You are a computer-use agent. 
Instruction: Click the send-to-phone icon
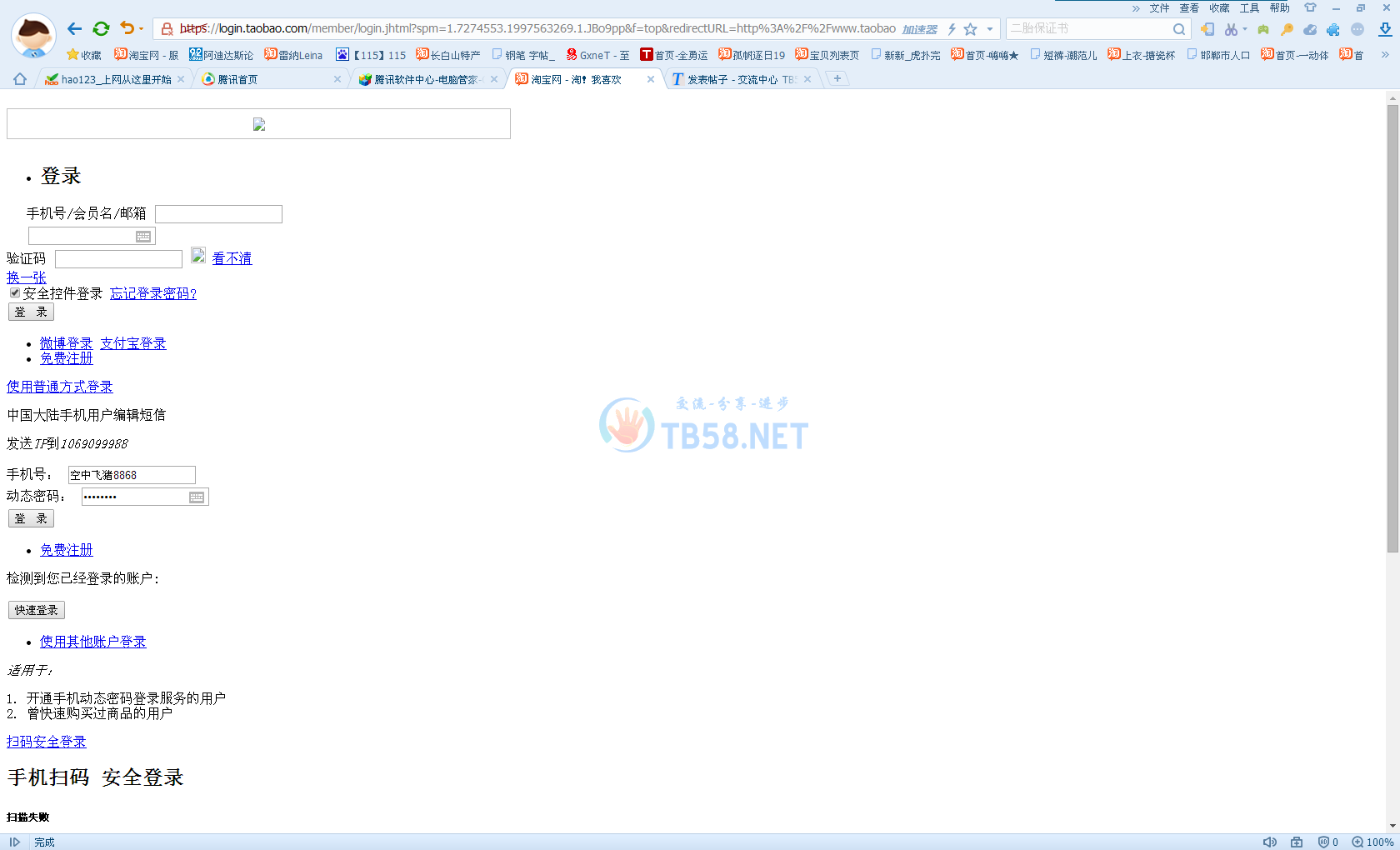tap(1207, 29)
